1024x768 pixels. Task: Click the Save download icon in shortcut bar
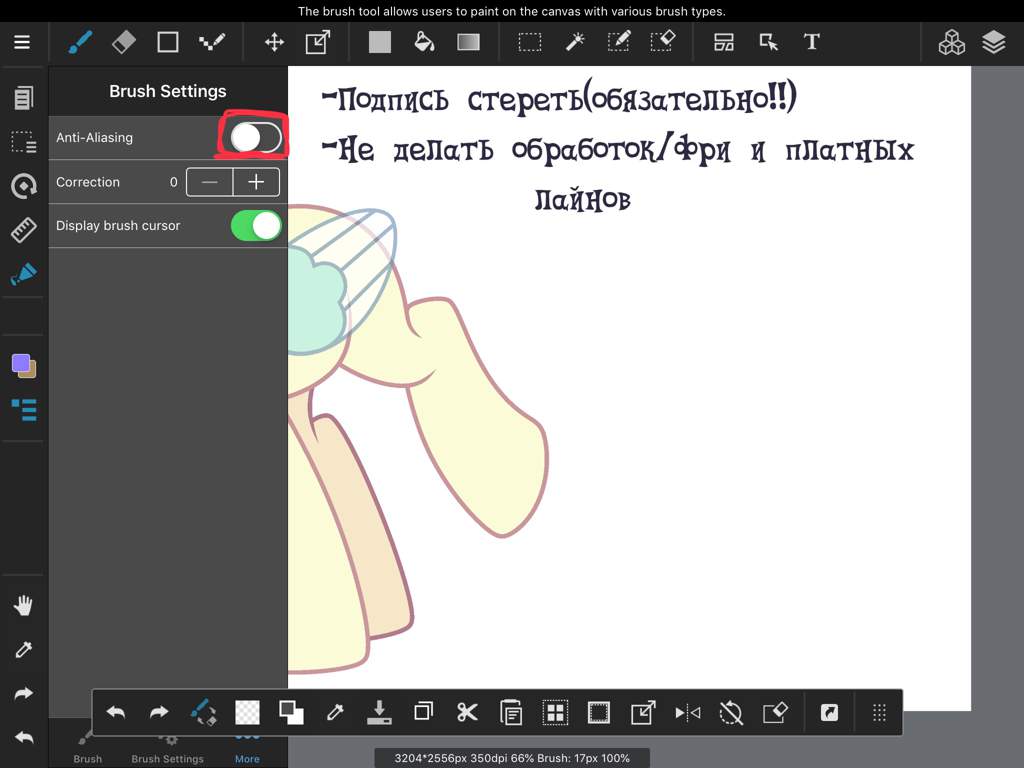(379, 712)
